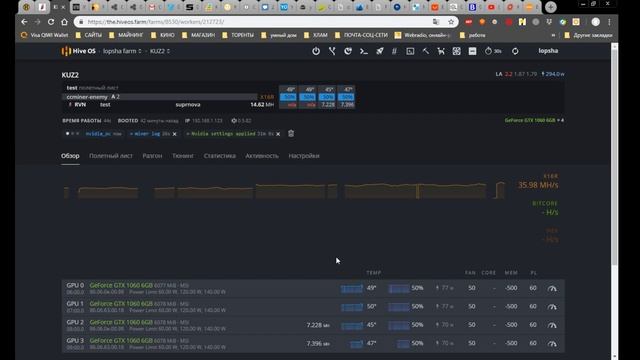Open the Тюнинг tab
640x360 pixels.
tap(183, 156)
